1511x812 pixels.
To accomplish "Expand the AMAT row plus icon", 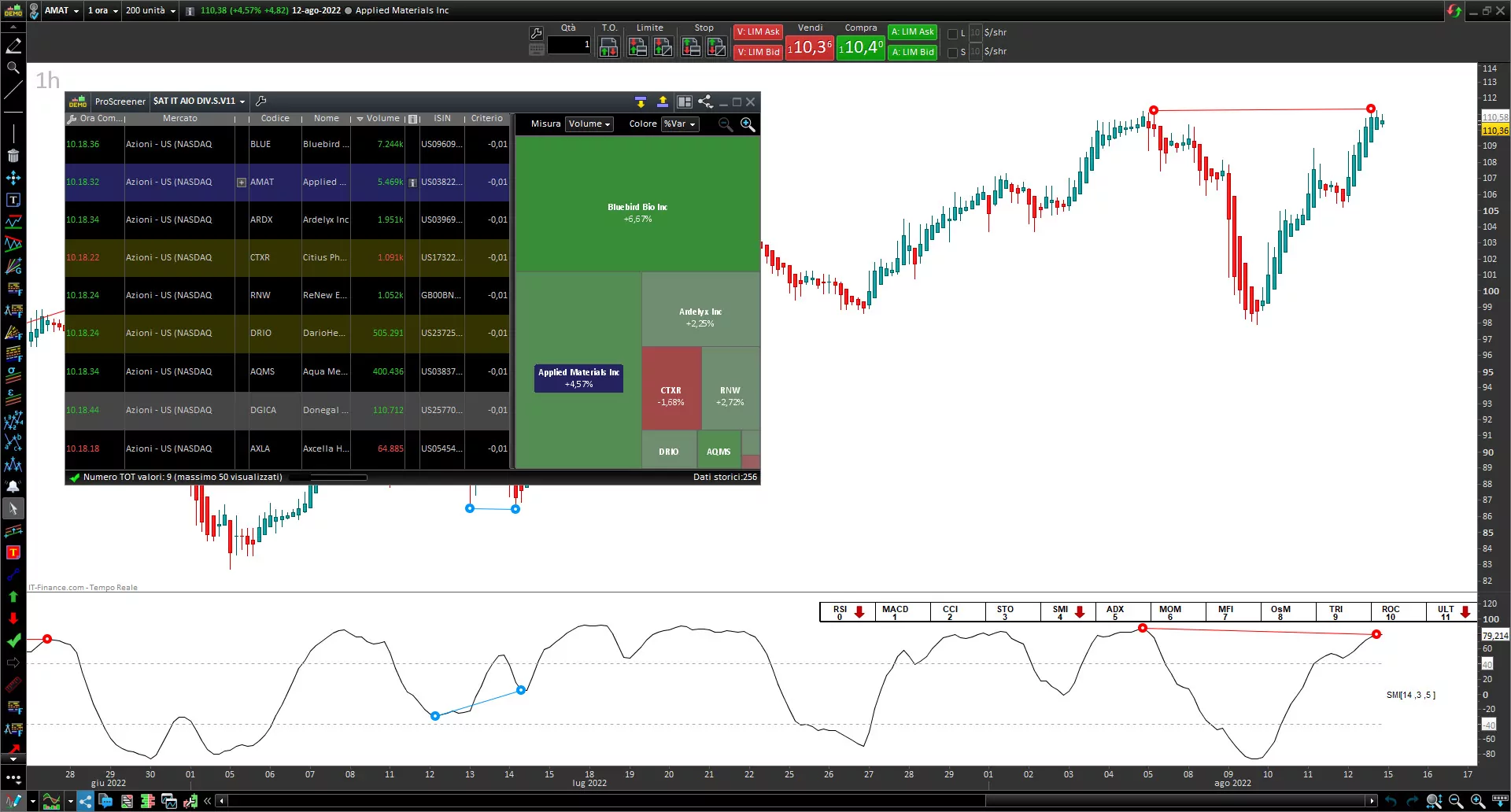I will click(242, 183).
